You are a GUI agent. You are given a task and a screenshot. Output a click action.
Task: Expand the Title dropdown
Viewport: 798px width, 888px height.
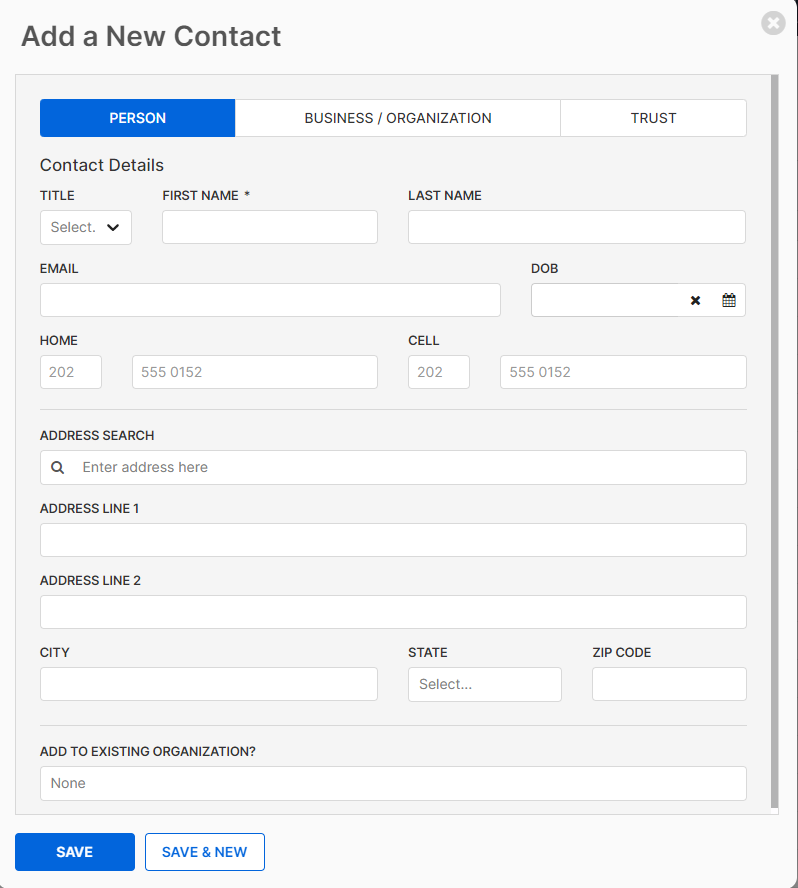(86, 227)
